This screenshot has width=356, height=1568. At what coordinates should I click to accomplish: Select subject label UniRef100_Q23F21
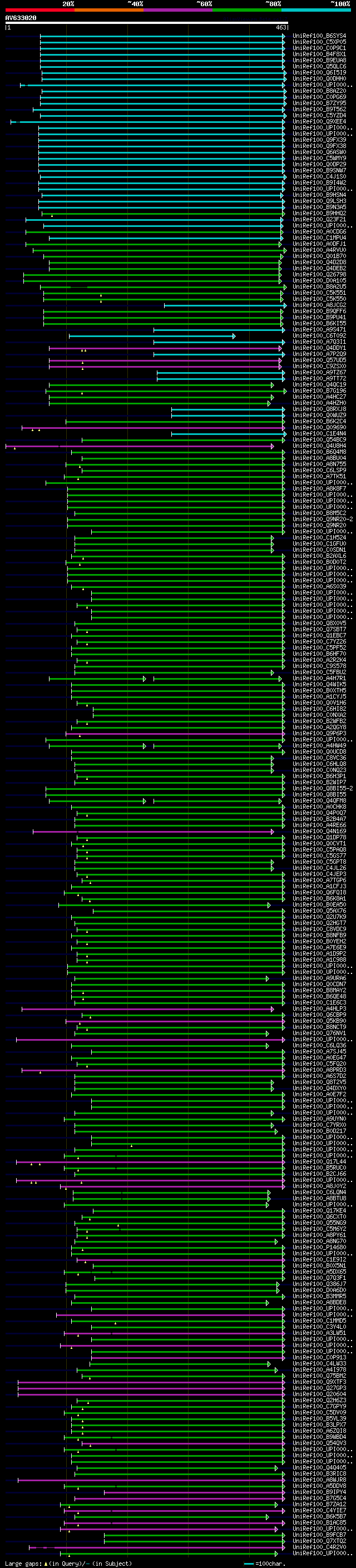(319, 220)
